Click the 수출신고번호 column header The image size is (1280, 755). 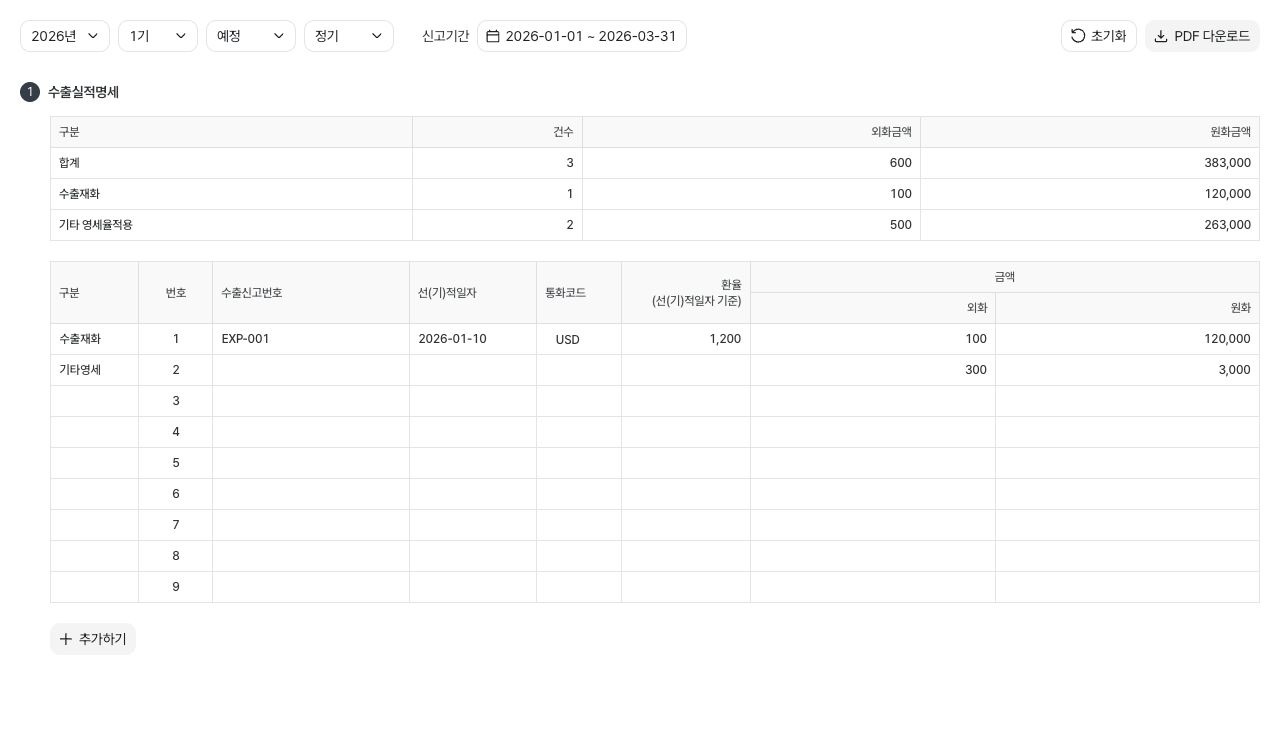coord(311,293)
